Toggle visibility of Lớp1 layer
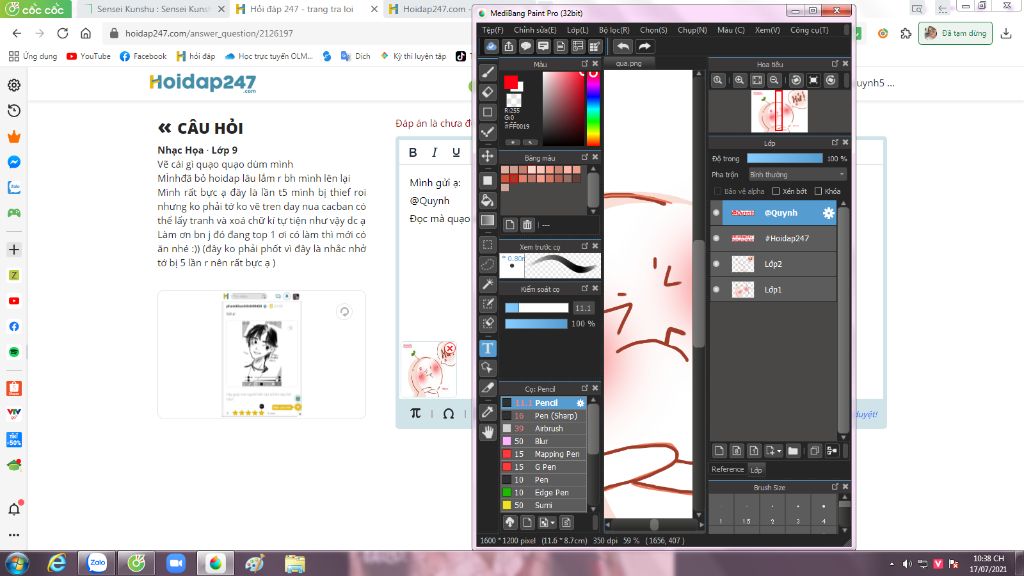Image resolution: width=1024 pixels, height=576 pixels. coord(716,289)
